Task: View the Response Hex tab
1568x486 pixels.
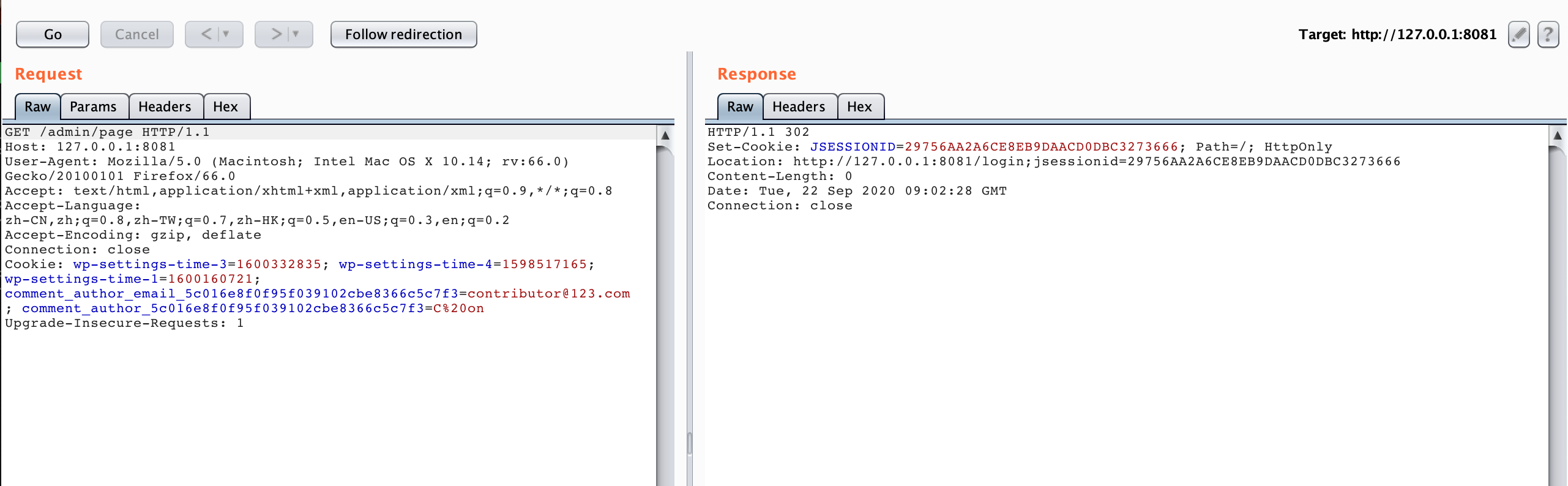Action: click(859, 107)
